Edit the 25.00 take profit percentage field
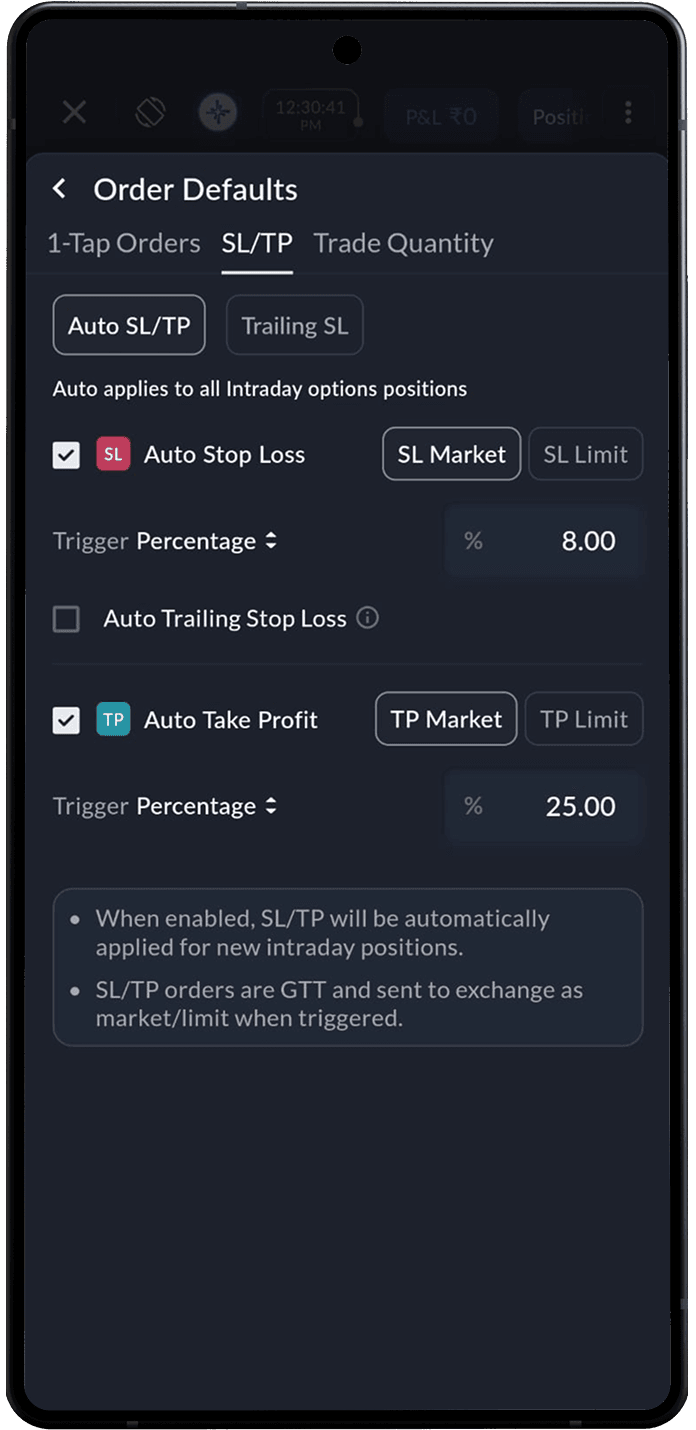Viewport: 696px width, 1430px height. (544, 806)
